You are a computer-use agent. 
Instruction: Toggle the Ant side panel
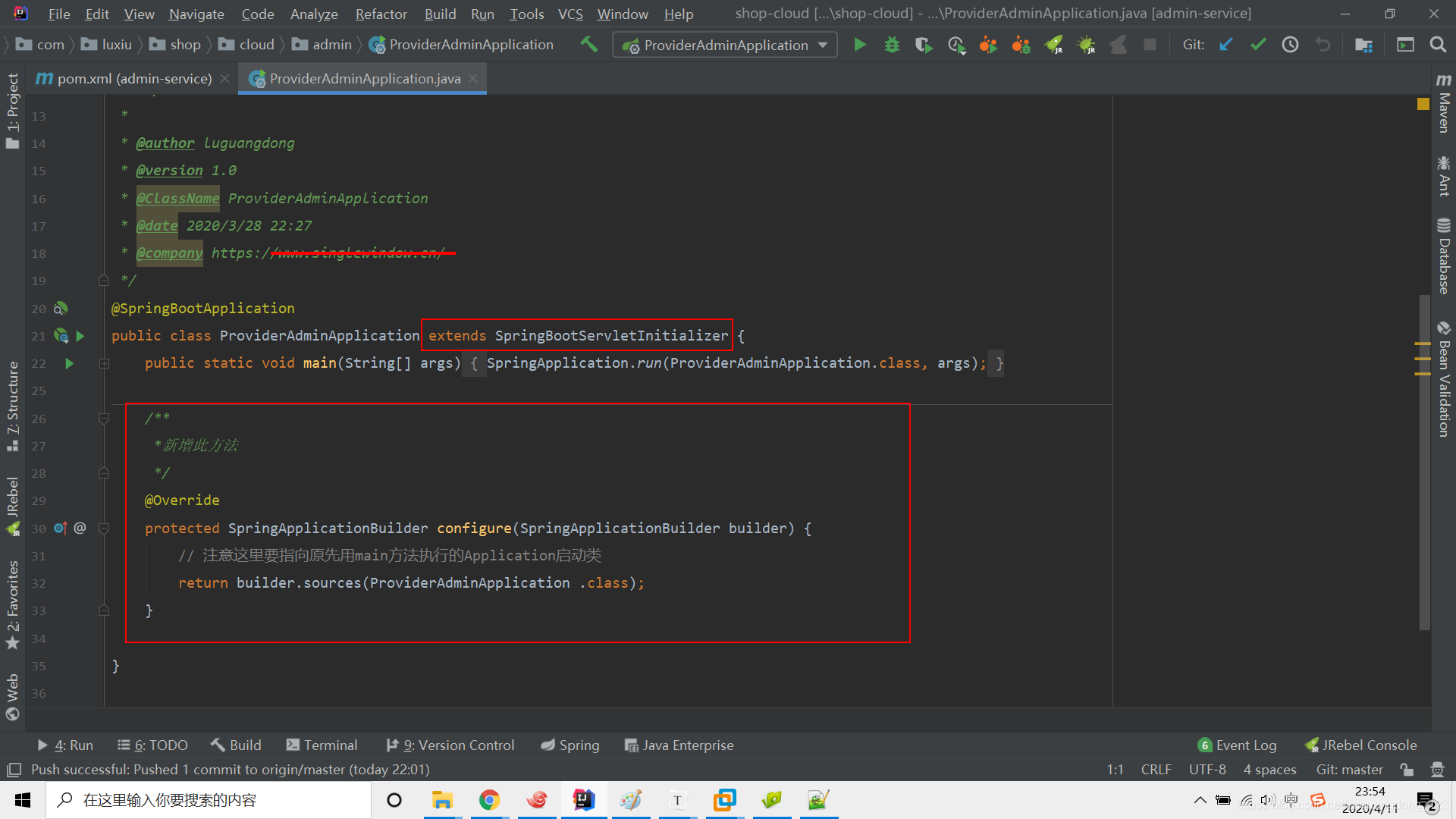click(x=1444, y=176)
